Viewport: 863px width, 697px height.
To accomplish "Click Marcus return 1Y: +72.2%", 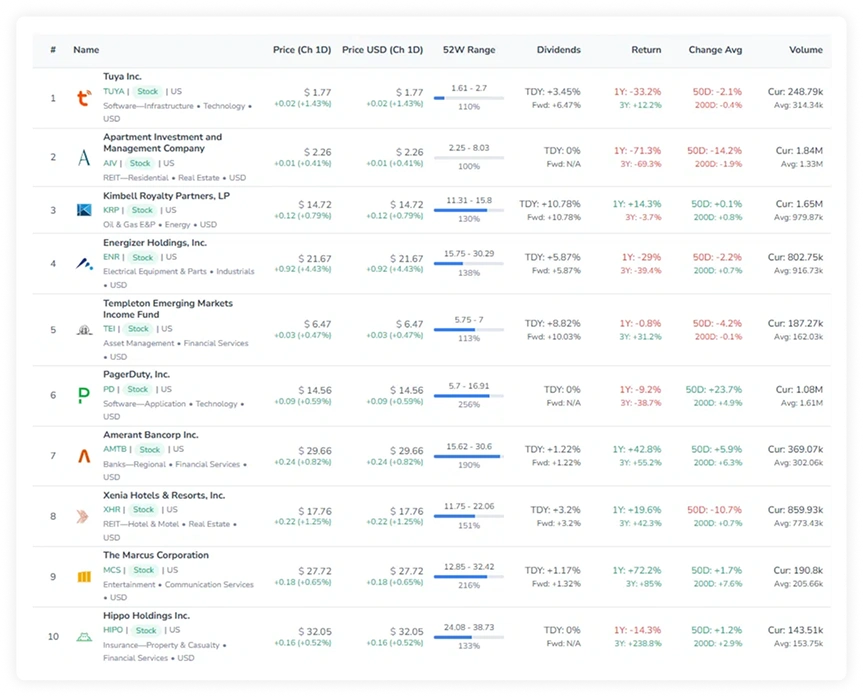I will (x=637, y=570).
